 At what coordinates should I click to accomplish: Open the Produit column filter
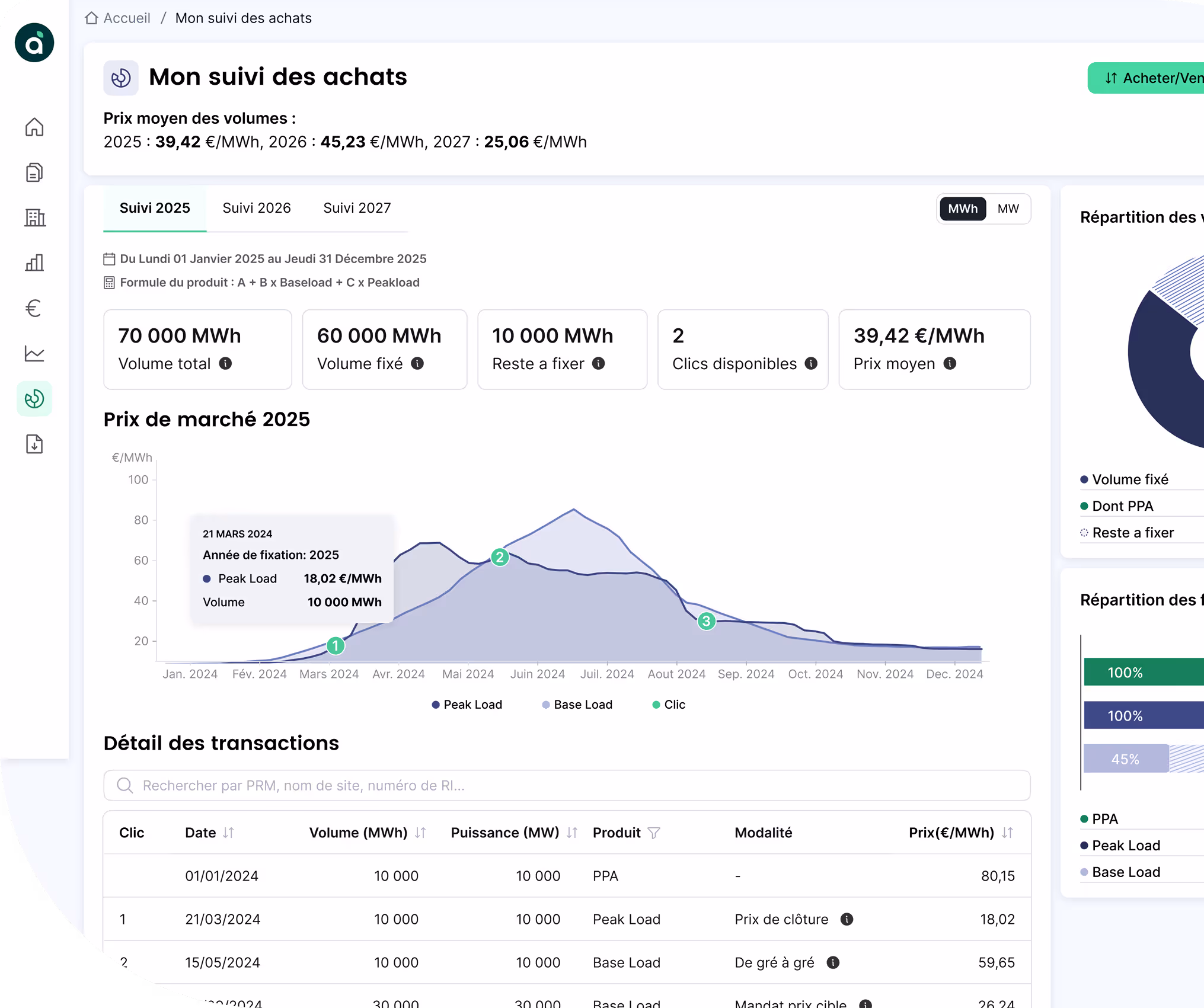[x=654, y=833]
